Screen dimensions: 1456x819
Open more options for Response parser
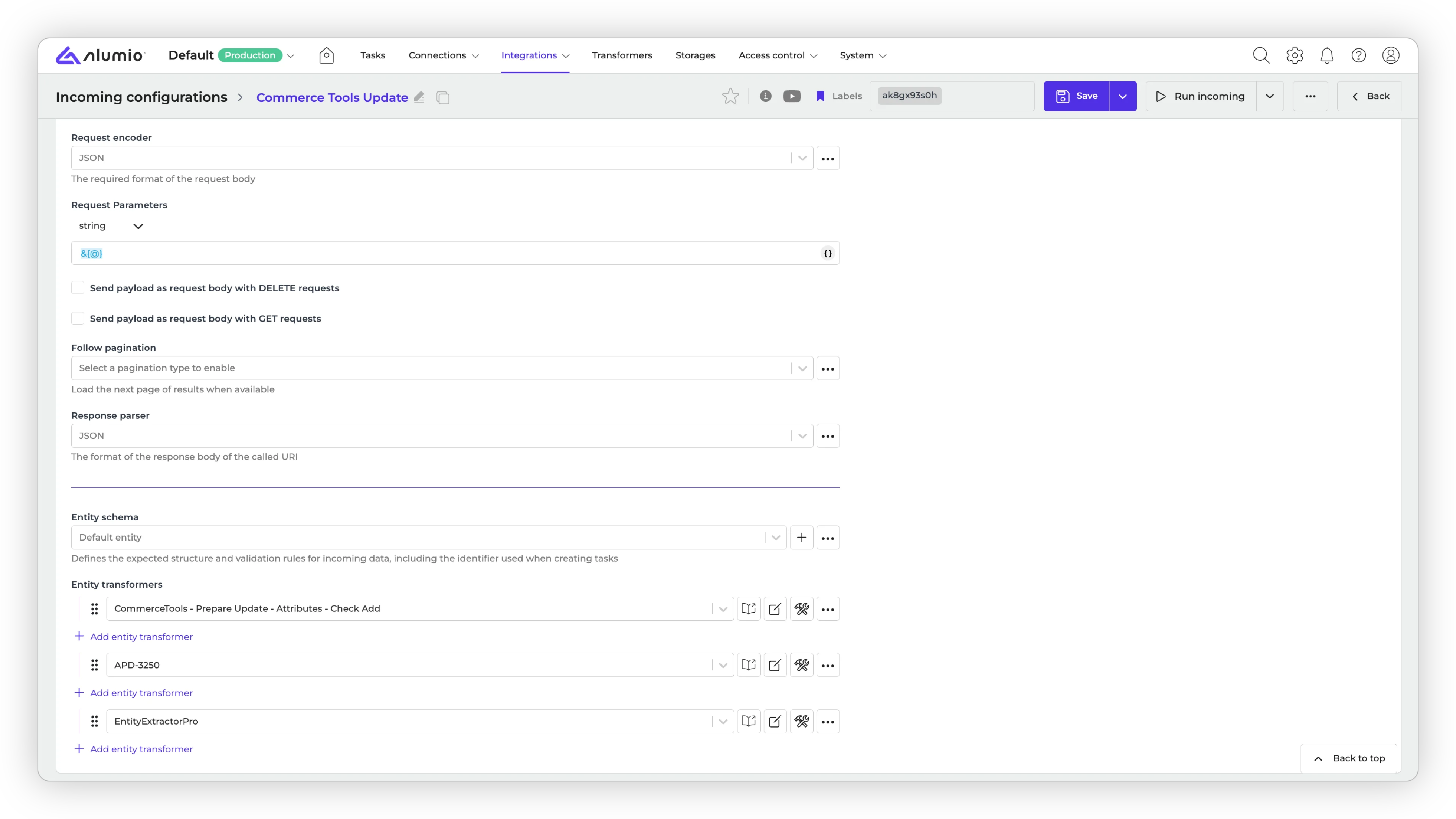(827, 436)
